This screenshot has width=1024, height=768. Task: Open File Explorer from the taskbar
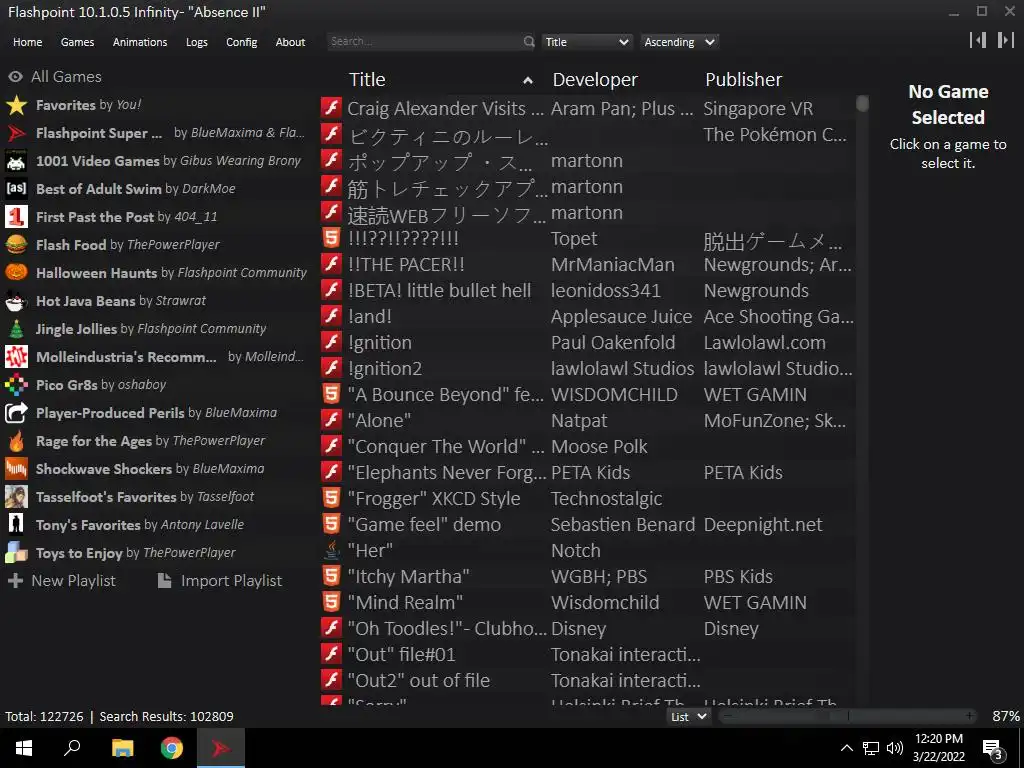pos(122,748)
